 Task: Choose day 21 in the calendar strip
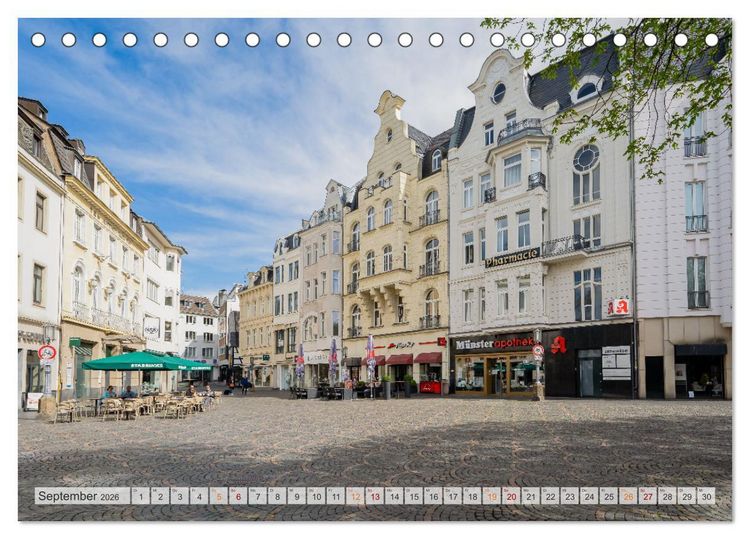pos(531,496)
